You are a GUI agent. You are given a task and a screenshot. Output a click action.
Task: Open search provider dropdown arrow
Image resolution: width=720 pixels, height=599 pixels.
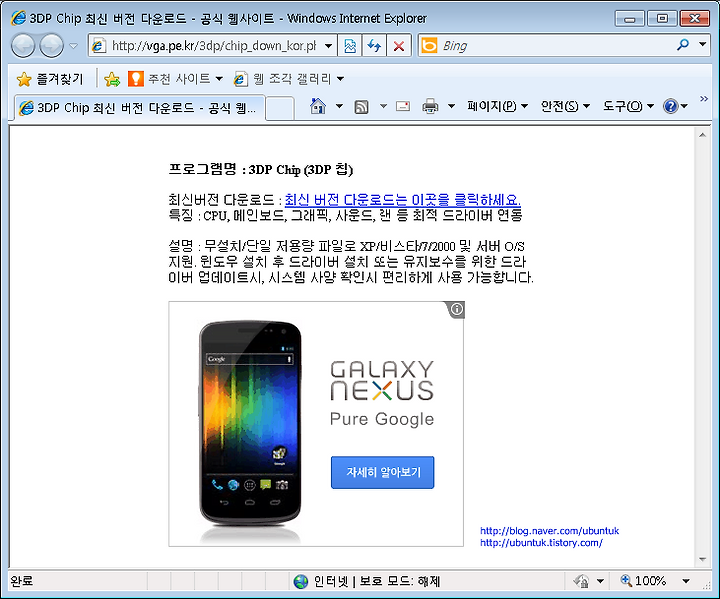(x=703, y=45)
